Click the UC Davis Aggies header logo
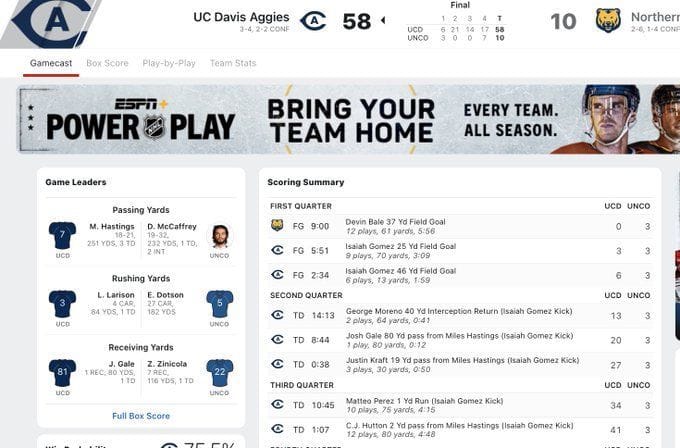The width and height of the screenshot is (680, 448). (313, 20)
